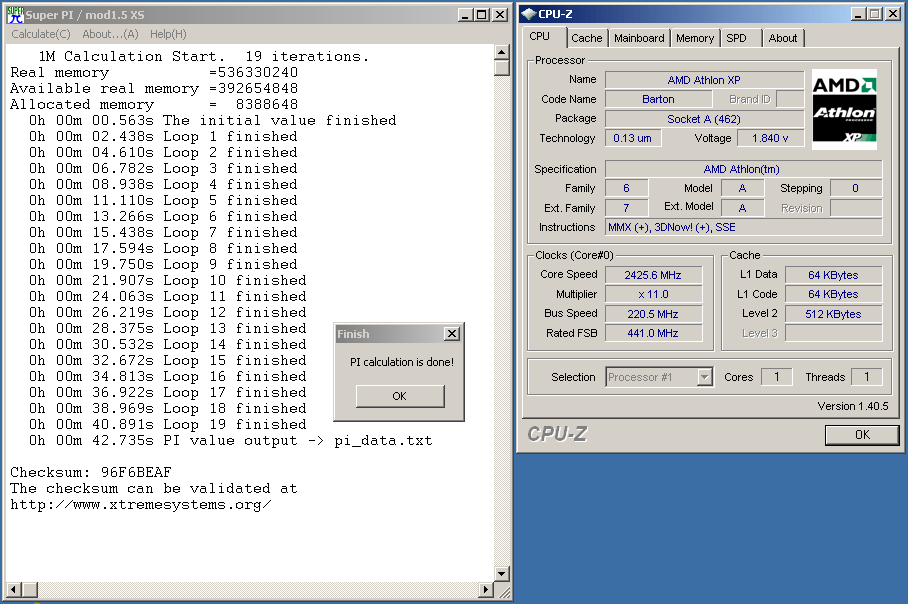Click the 'Checksum: 96F6BEAF' line
Screen dimensions: 908x604
tap(90, 473)
